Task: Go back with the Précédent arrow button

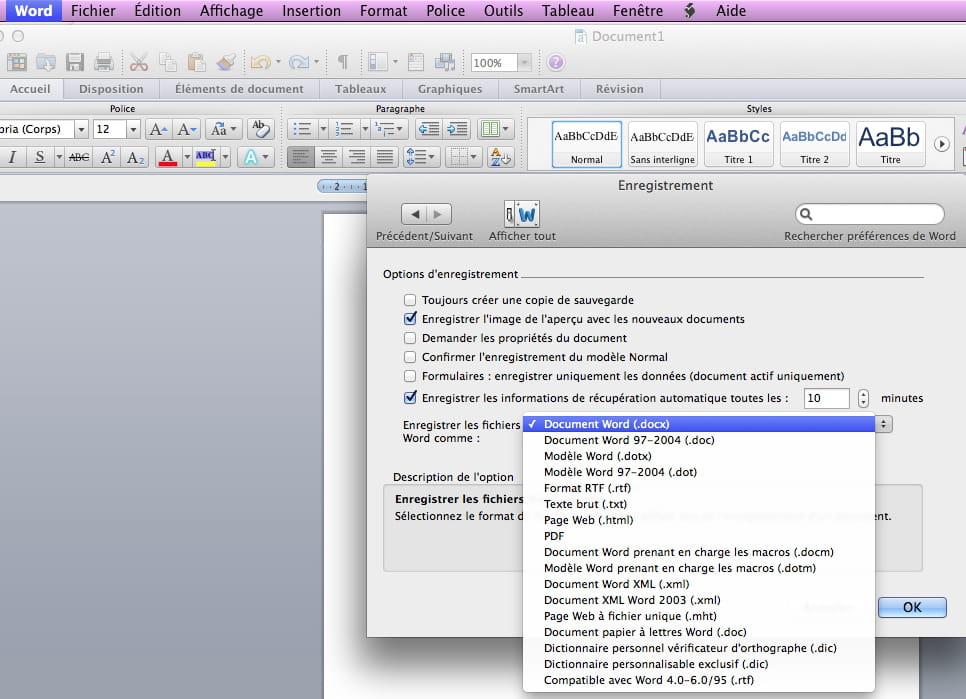Action: 414,214
